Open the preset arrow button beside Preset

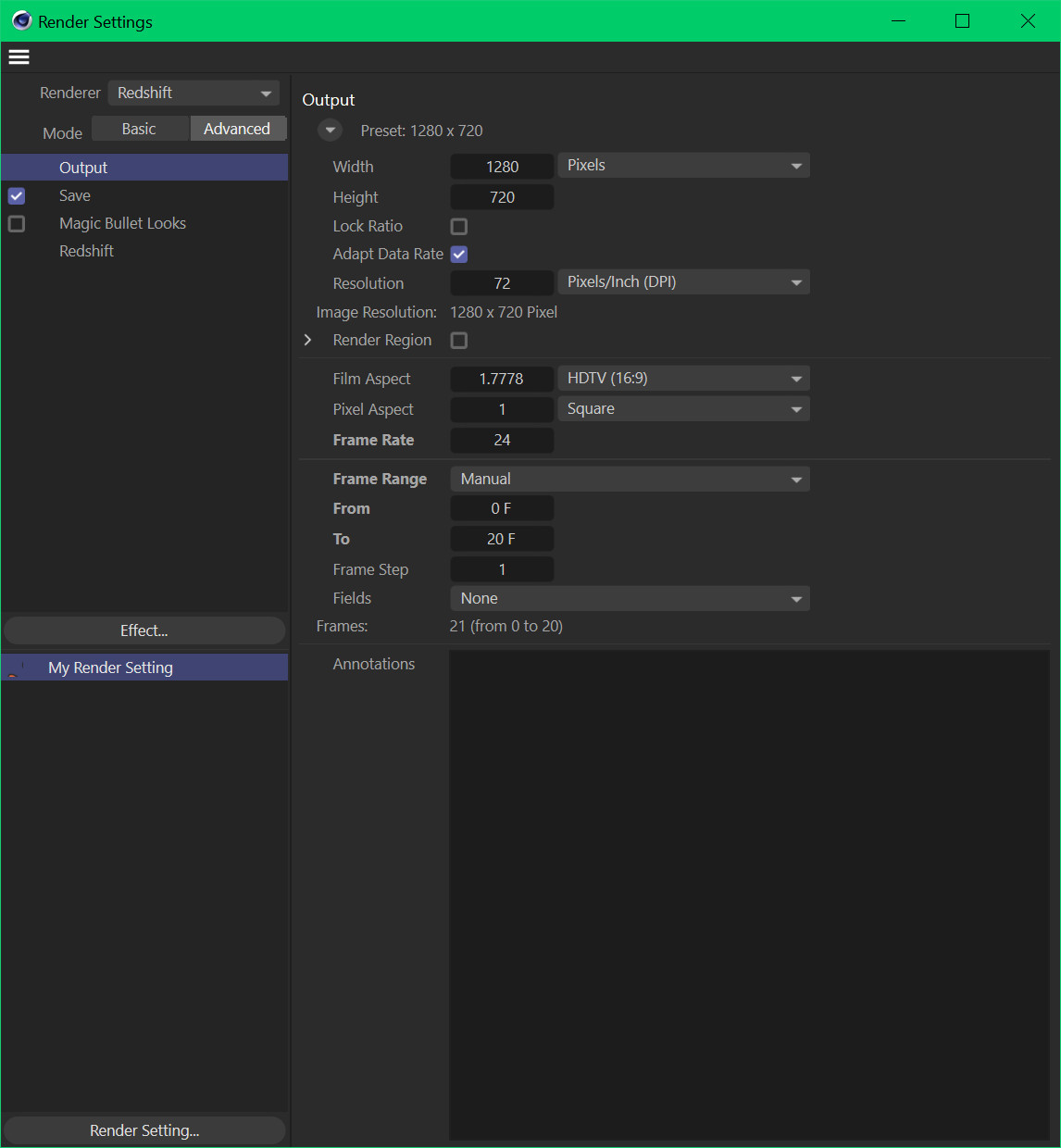(x=331, y=131)
